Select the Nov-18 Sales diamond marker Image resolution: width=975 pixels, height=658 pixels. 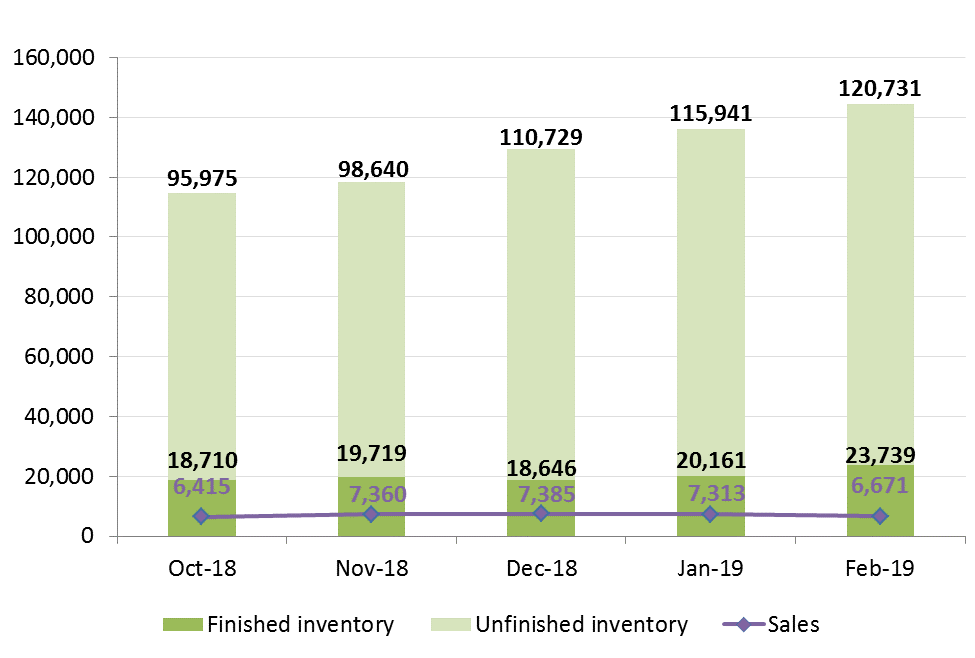(371, 514)
